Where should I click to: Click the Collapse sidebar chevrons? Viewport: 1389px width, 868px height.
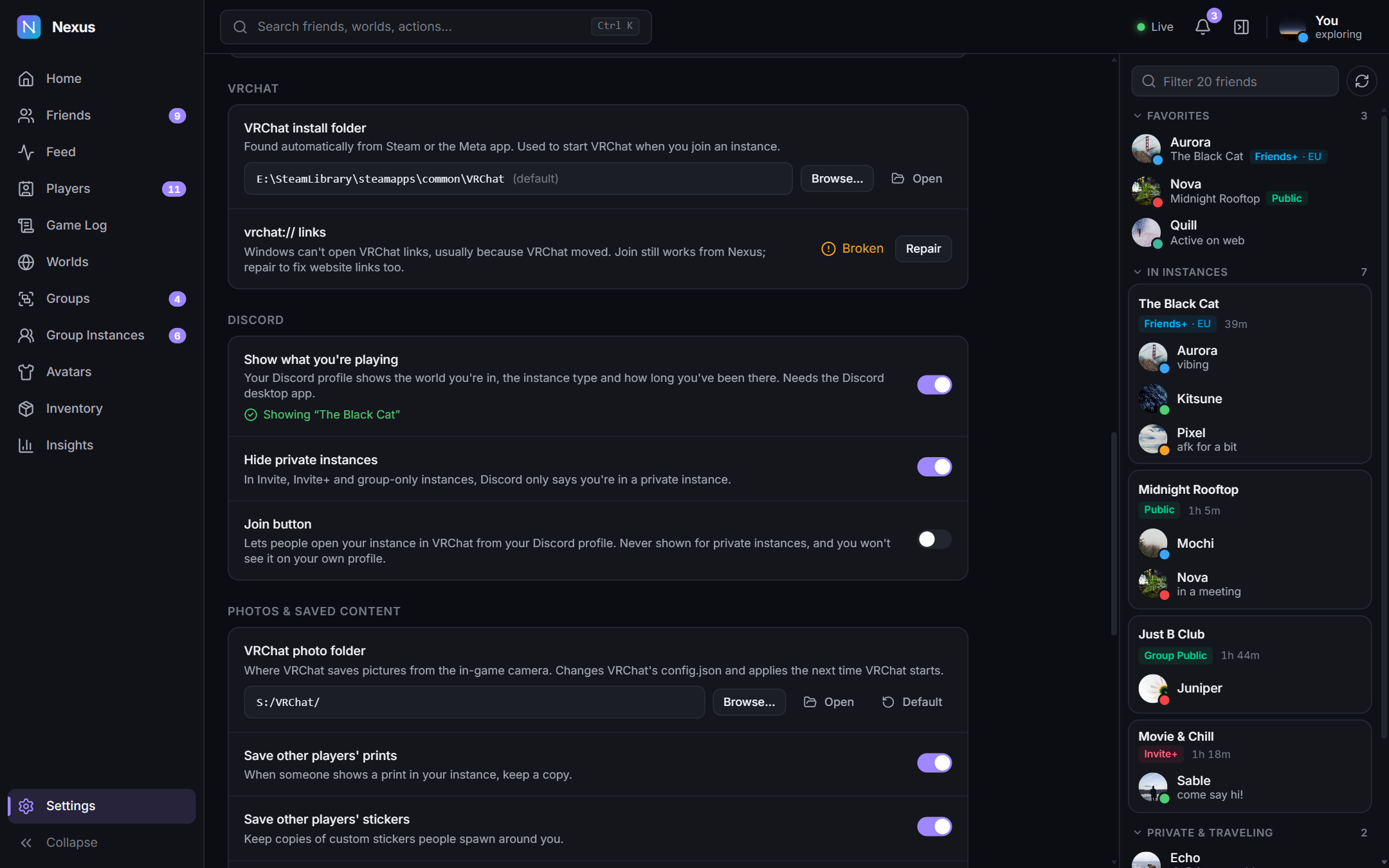click(26, 842)
